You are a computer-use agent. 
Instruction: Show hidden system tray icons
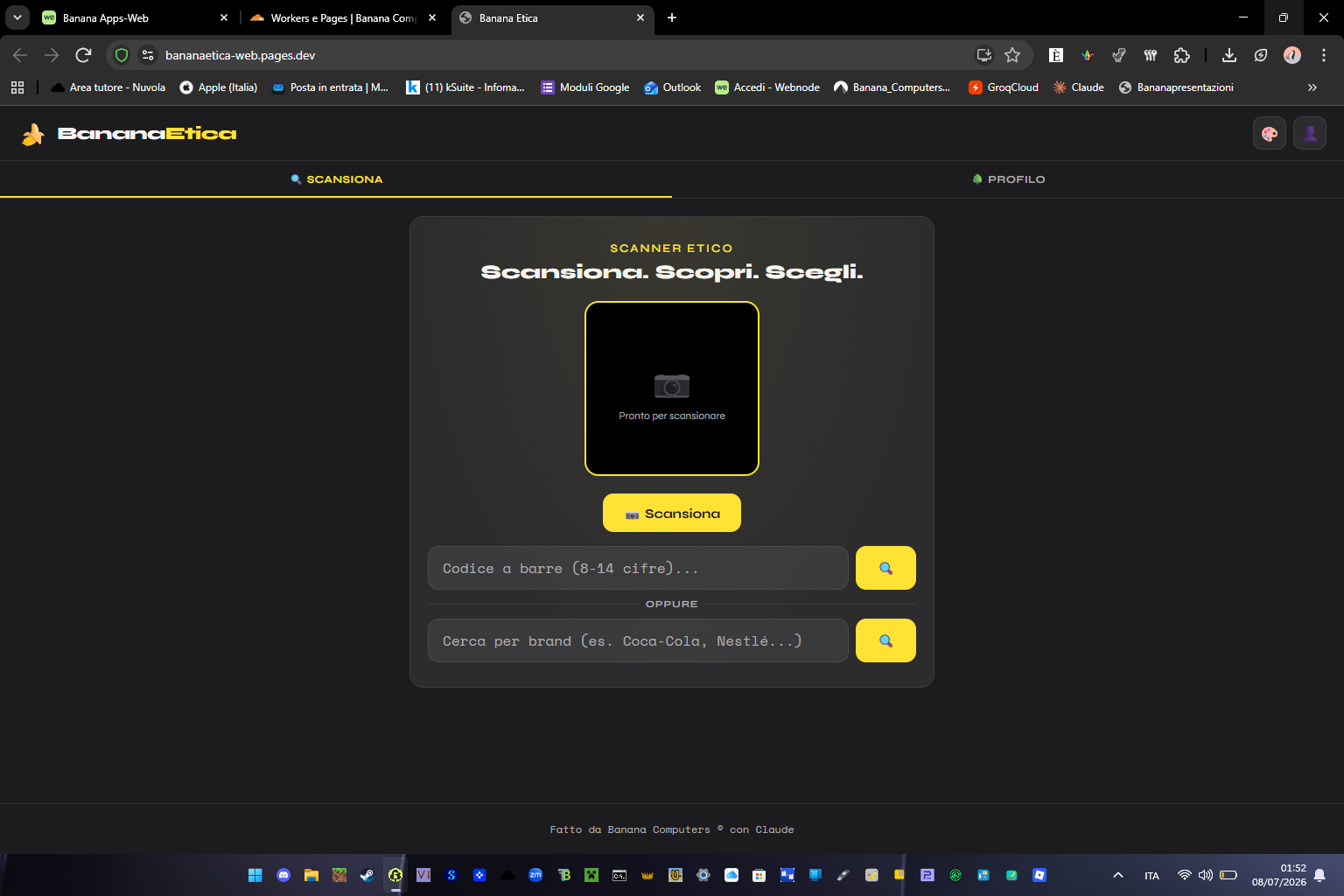tap(1118, 875)
